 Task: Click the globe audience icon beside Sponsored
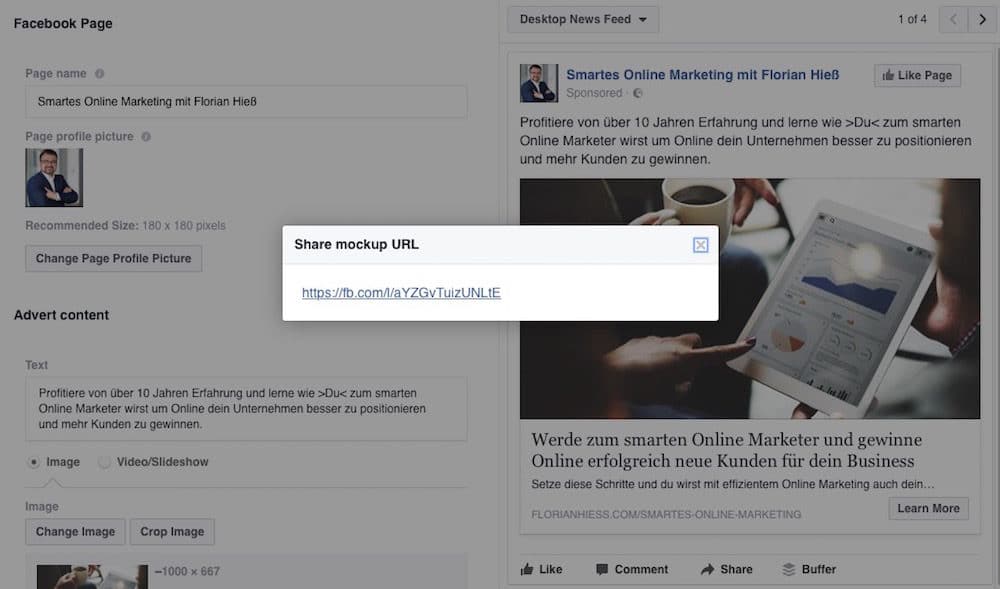click(x=638, y=93)
